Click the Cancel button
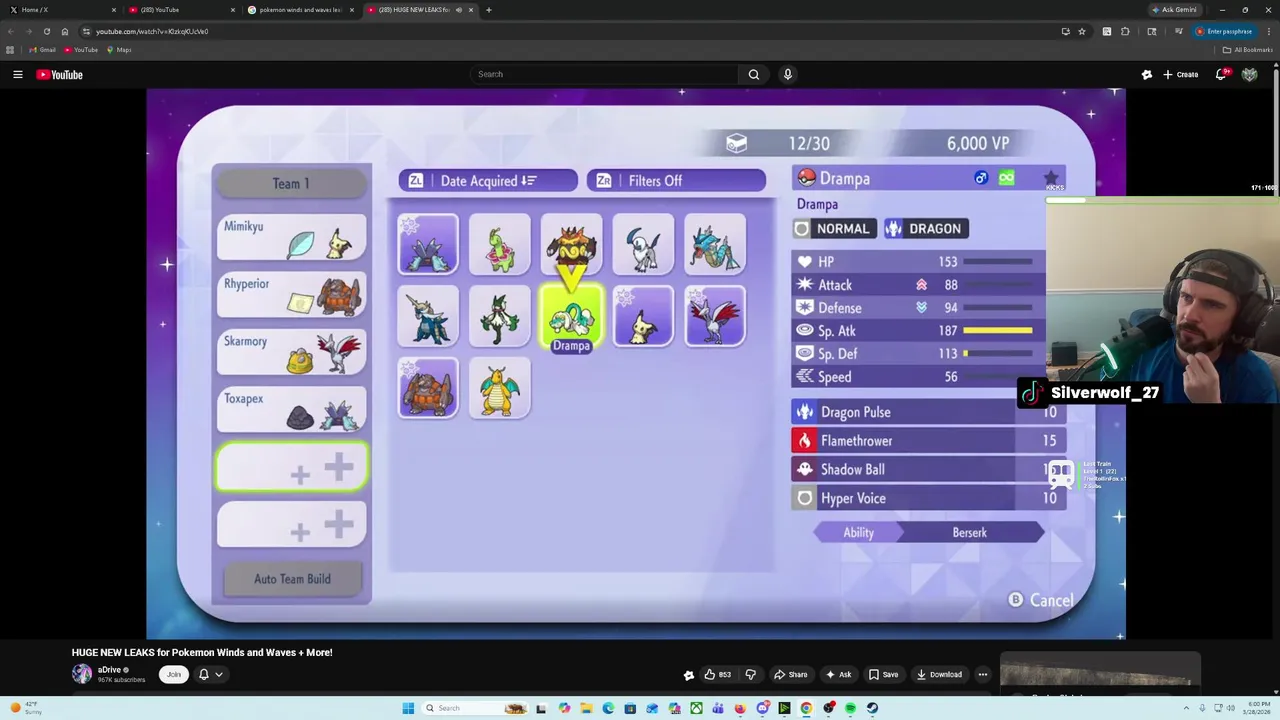 (1042, 600)
